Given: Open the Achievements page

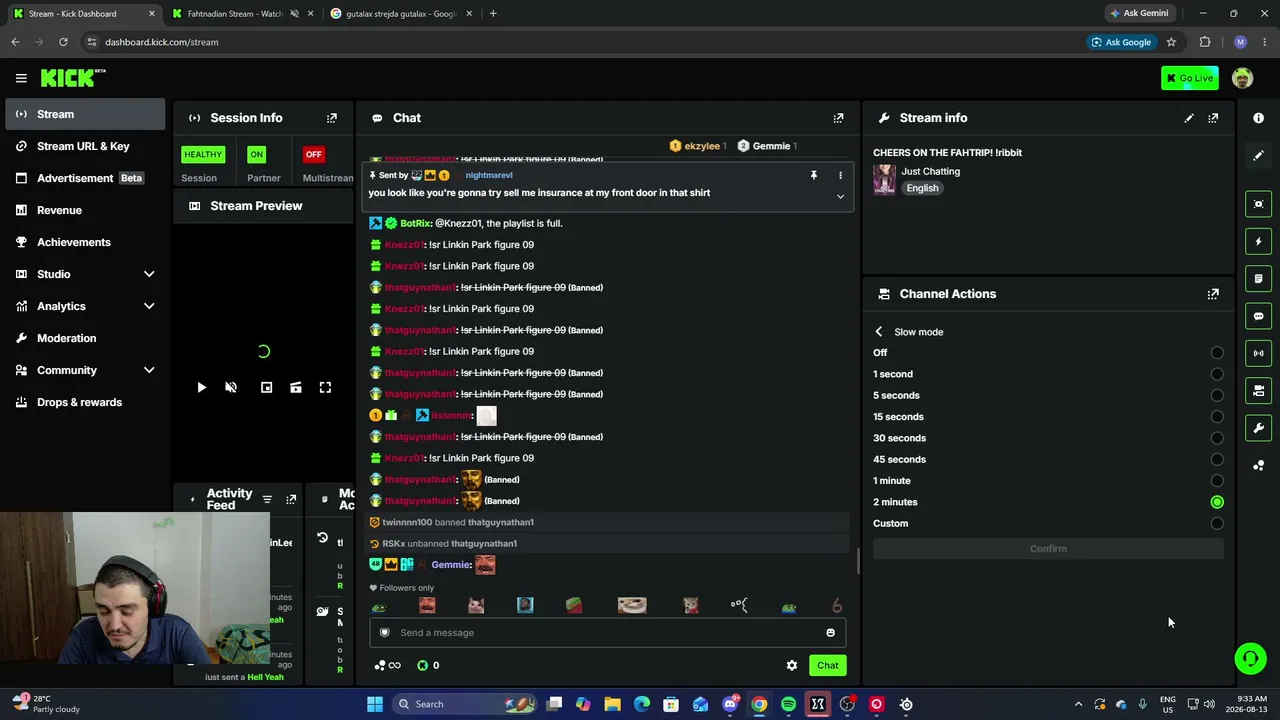Looking at the screenshot, I should click(x=85, y=242).
